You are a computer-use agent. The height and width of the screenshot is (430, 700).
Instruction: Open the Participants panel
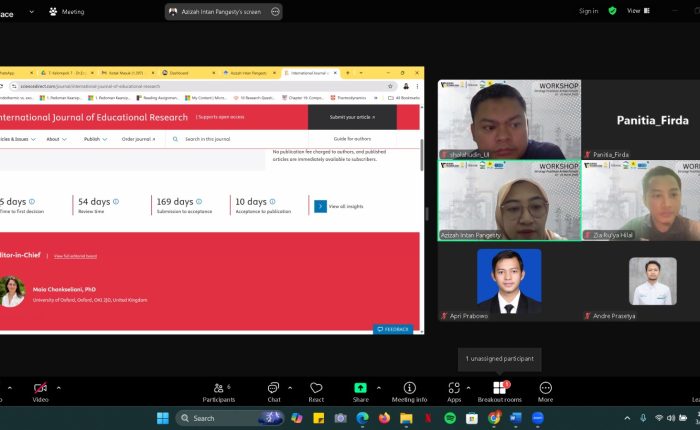(x=218, y=388)
